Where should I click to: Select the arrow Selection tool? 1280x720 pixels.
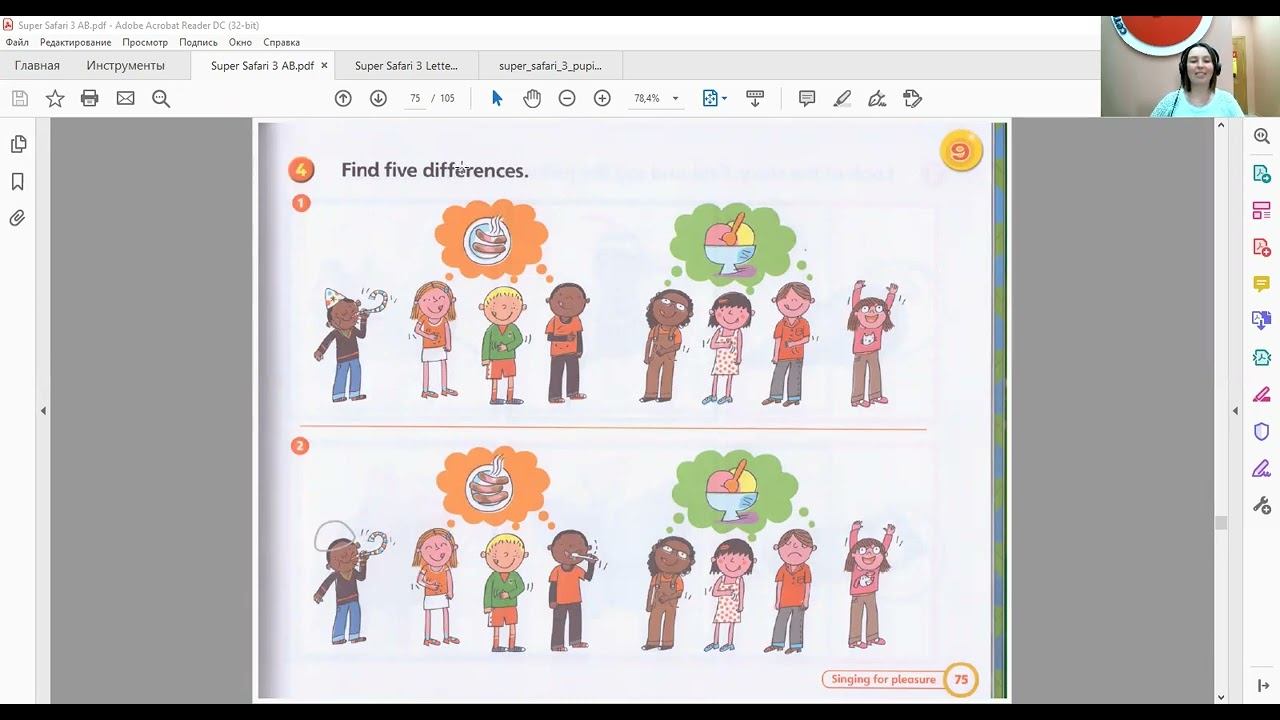click(497, 98)
